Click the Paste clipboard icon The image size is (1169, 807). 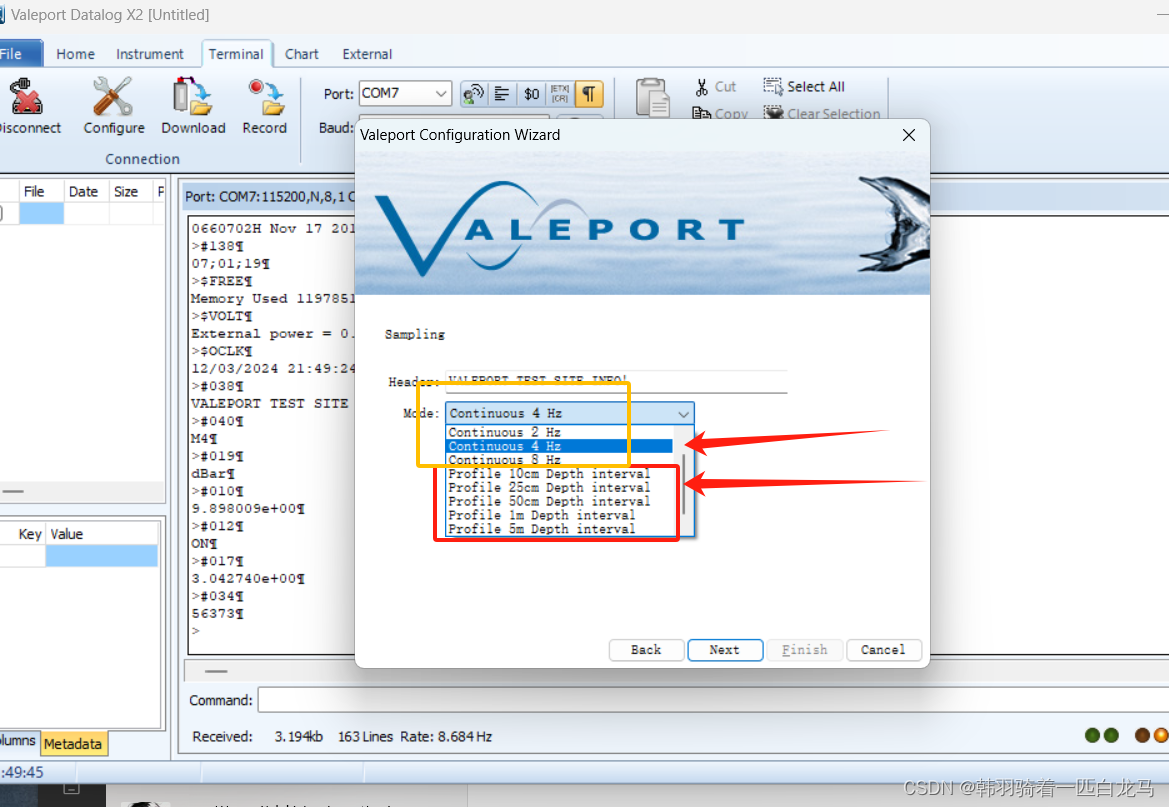click(653, 97)
